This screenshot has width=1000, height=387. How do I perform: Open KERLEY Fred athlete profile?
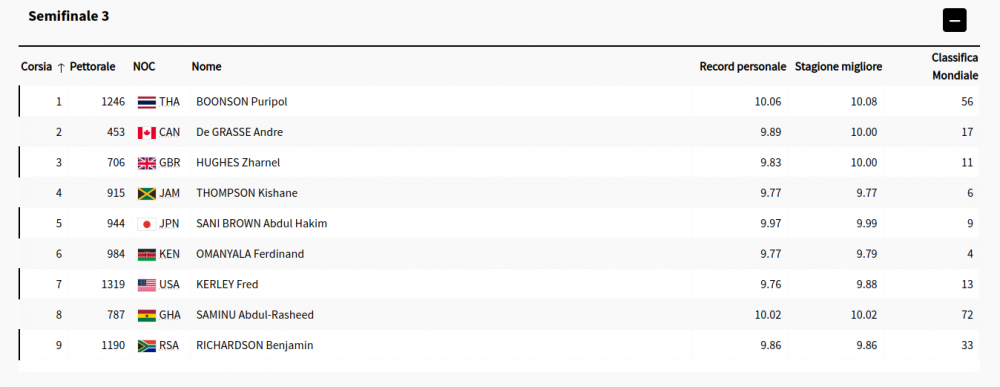click(x=227, y=284)
